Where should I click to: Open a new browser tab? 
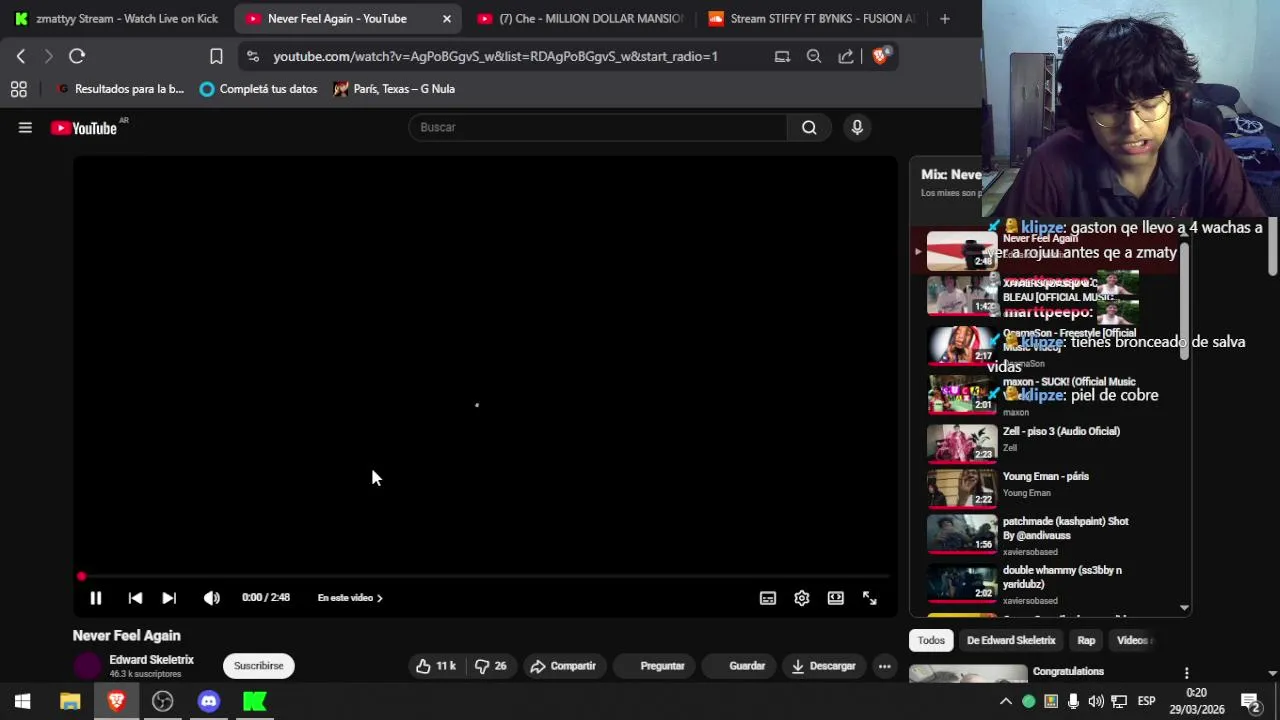click(x=945, y=18)
